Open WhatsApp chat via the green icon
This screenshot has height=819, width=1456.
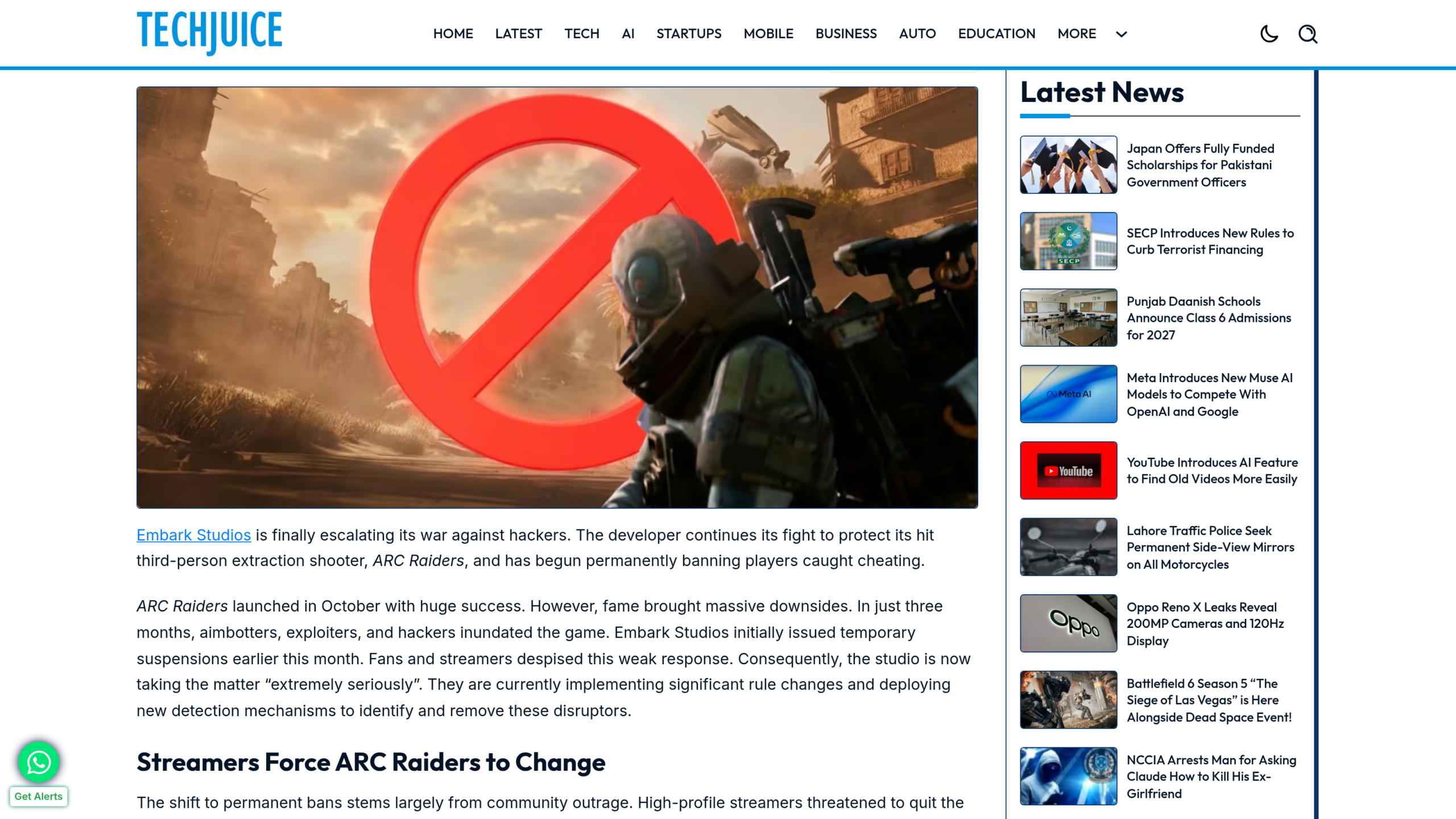point(39,762)
